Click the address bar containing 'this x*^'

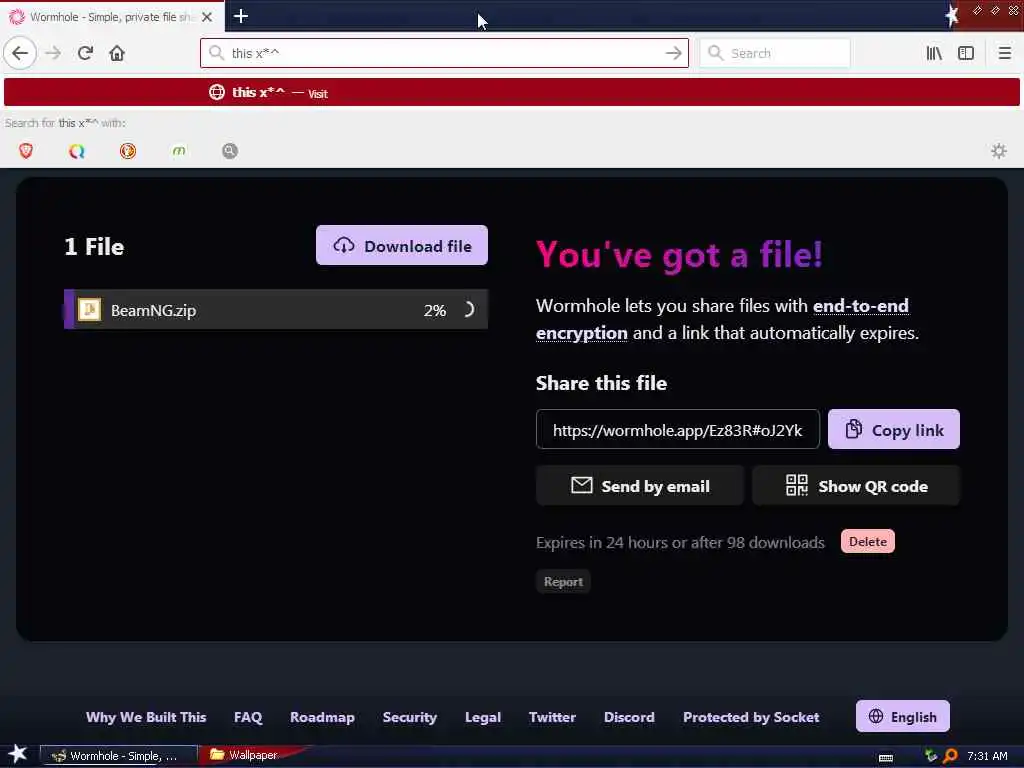tap(444, 53)
